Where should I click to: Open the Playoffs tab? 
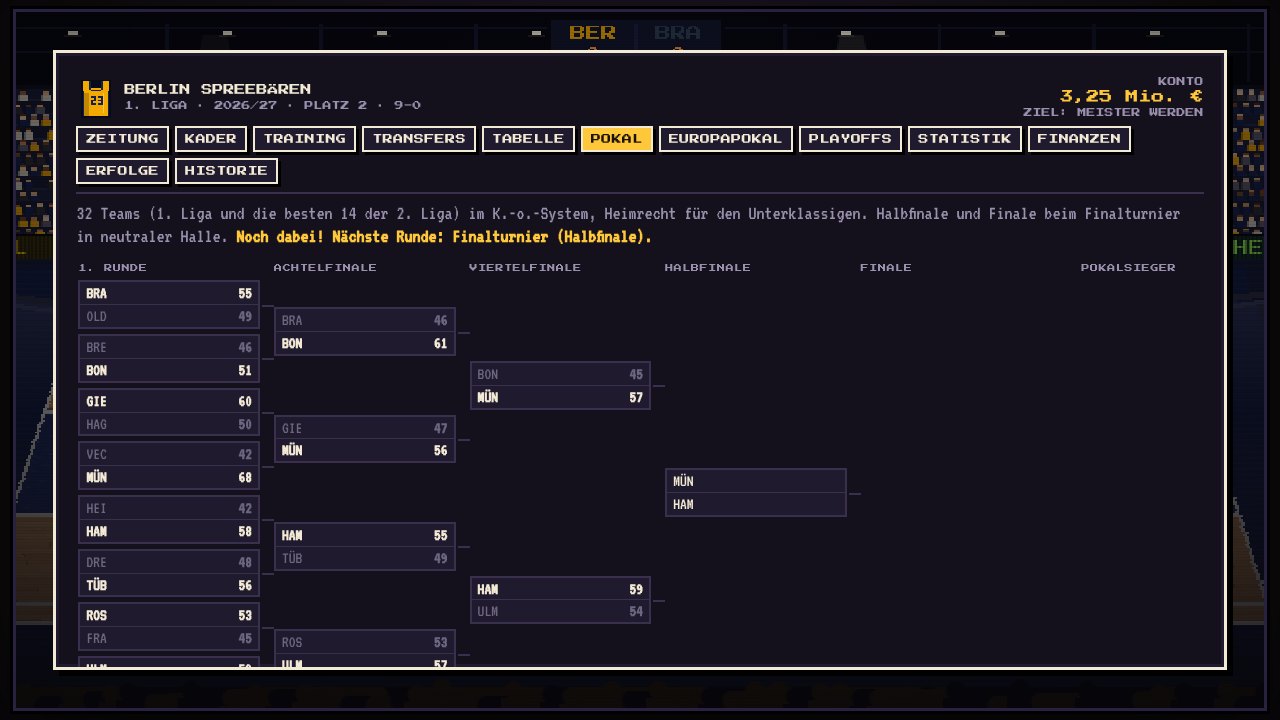coord(850,139)
